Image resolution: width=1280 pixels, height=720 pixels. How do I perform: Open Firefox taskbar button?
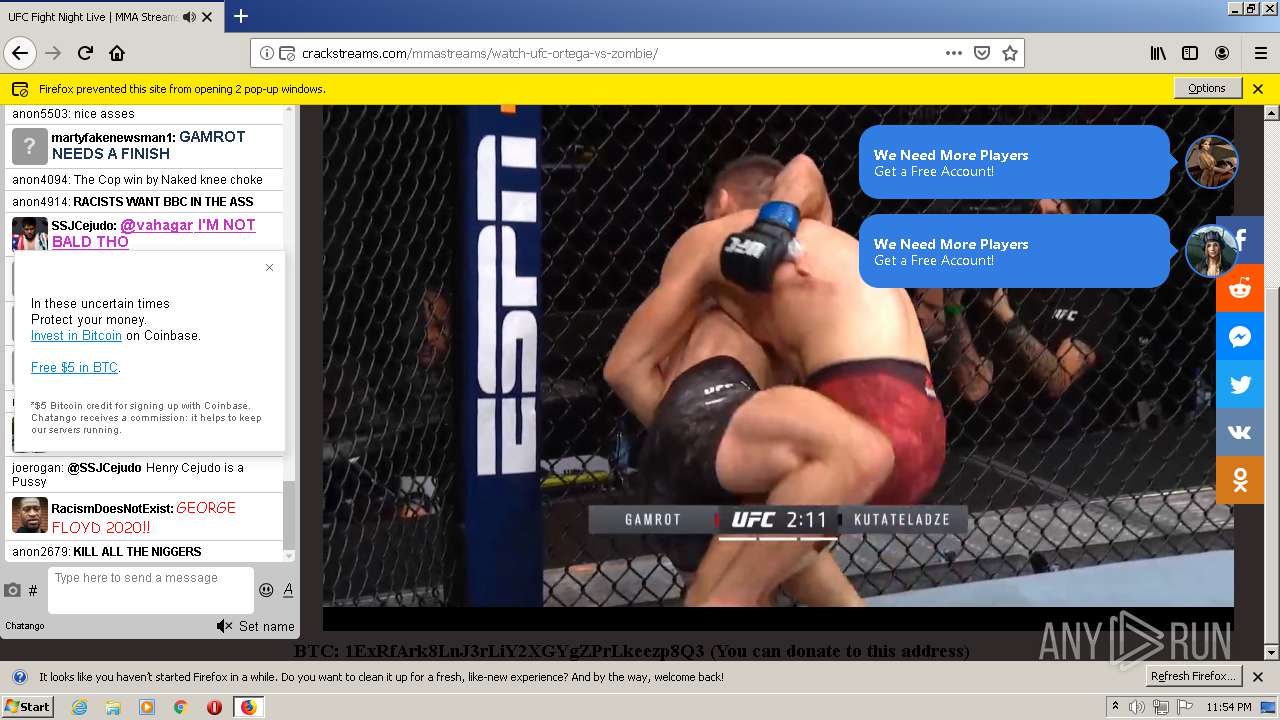tap(248, 707)
